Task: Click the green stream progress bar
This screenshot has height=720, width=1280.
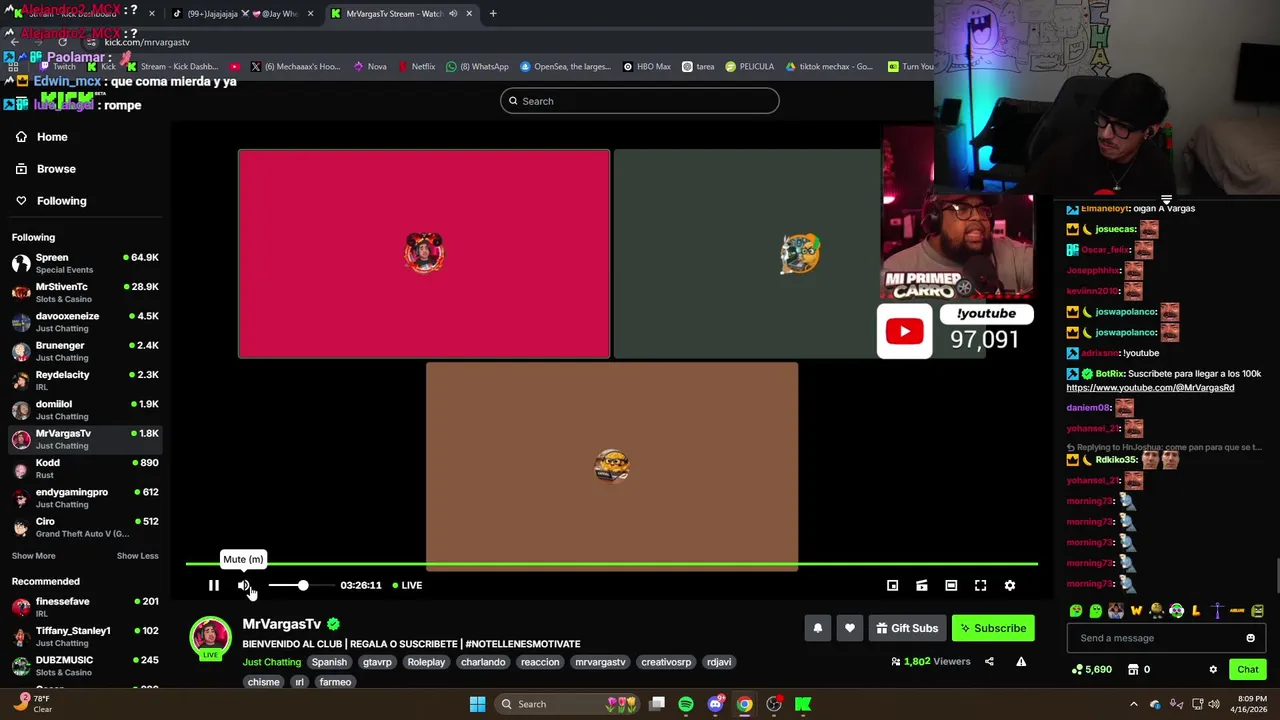Action: [x=611, y=564]
